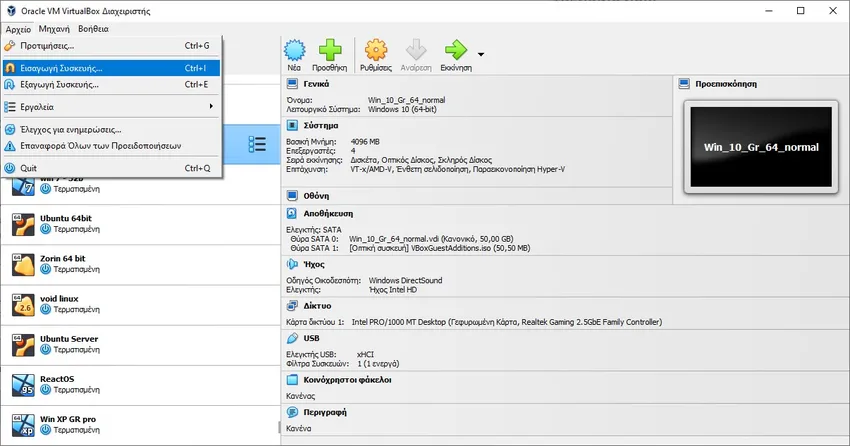Screen dimensions: 850x446
Task: Click the Win_10_Gr_64_normal preview thumbnail
Action: (x=761, y=146)
